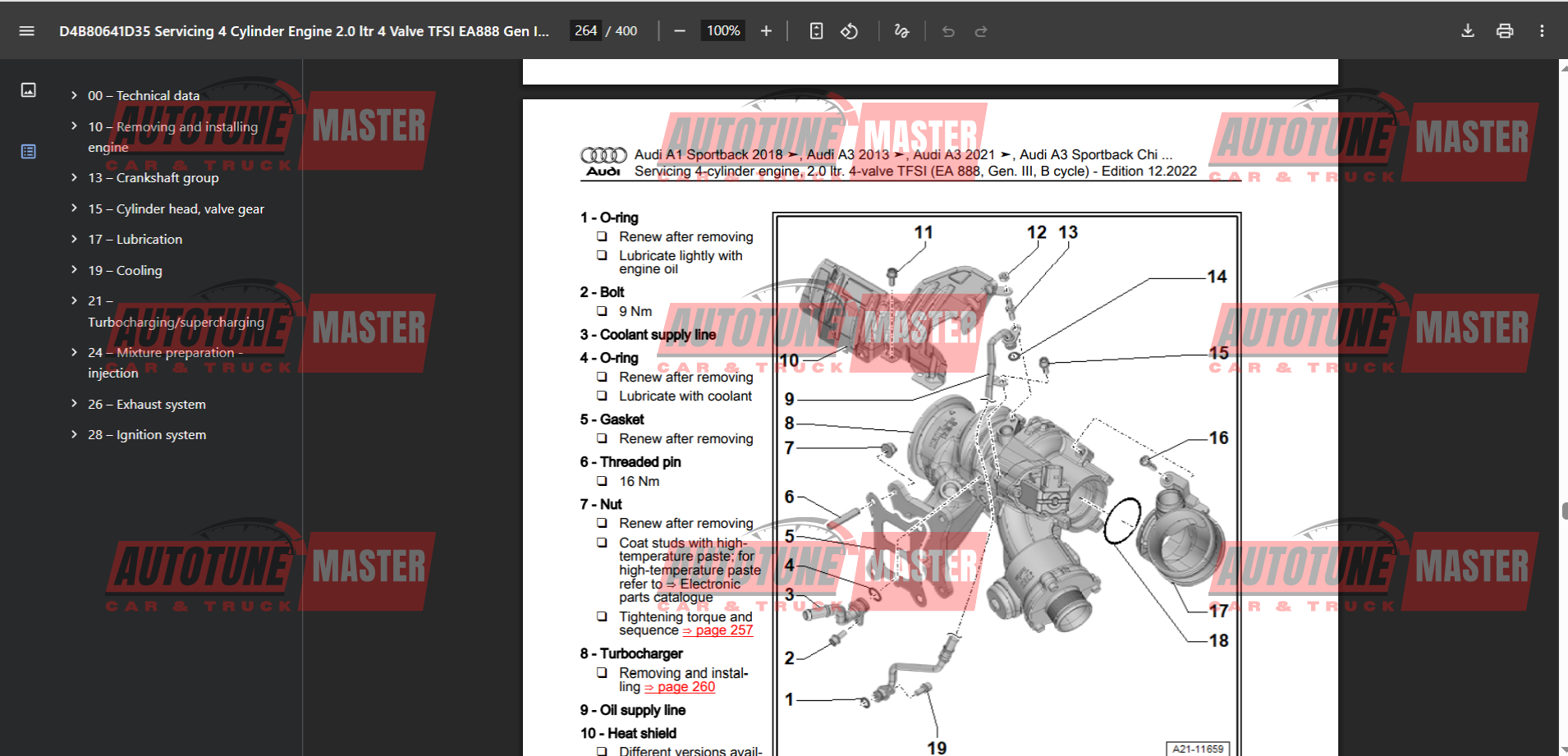Screen dimensions: 1568x756
Task: Follow the page 257 link
Action: click(723, 630)
